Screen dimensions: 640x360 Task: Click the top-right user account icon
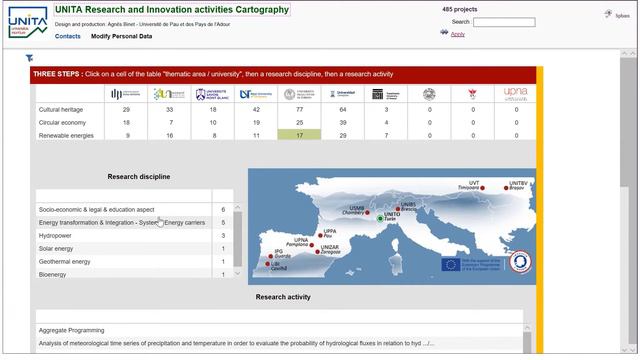coord(609,14)
